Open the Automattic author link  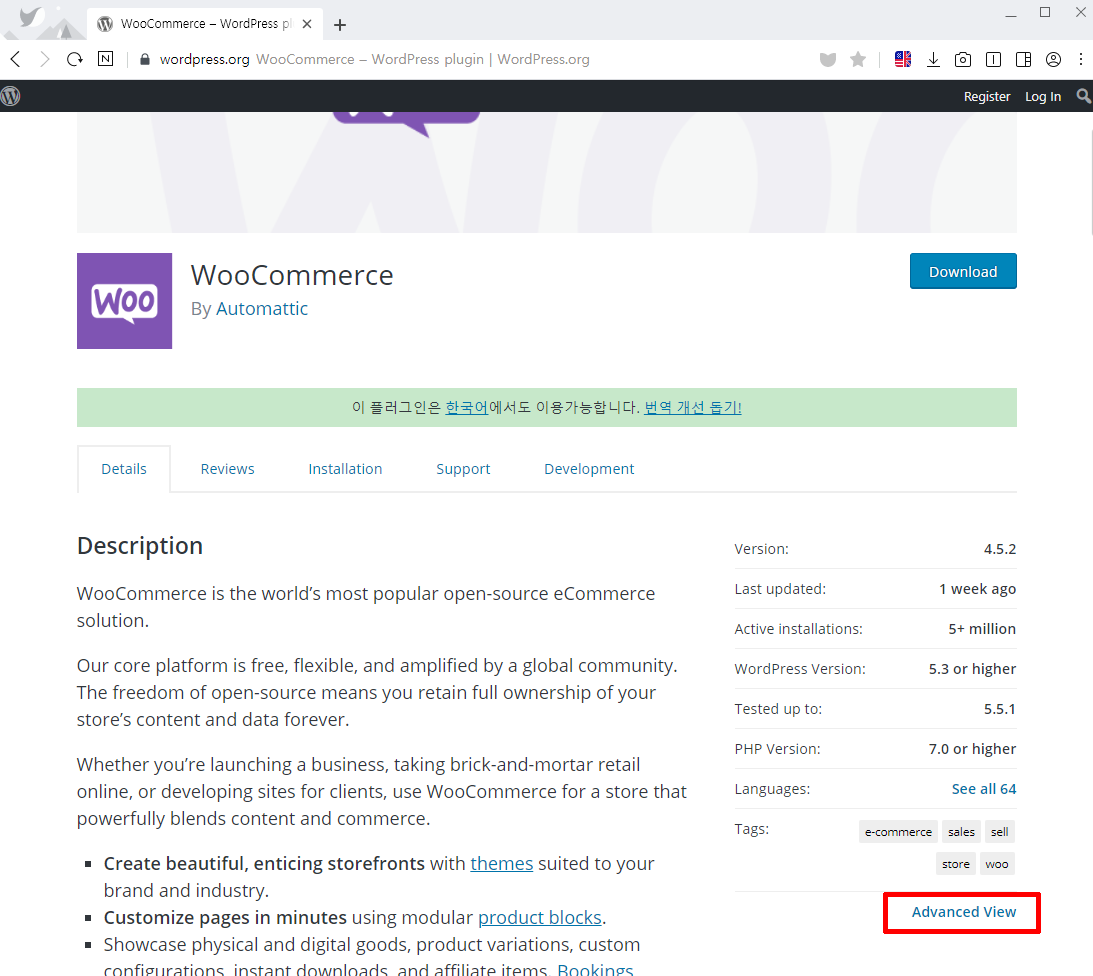261,309
